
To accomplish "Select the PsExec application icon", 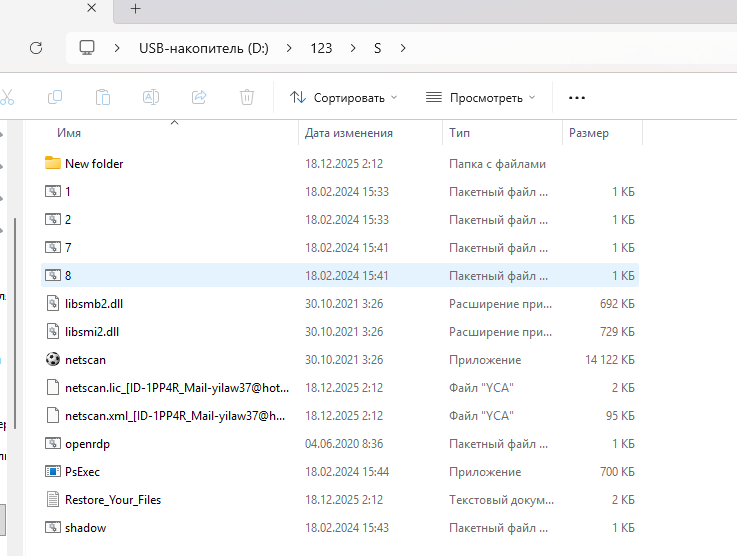I will [53, 471].
